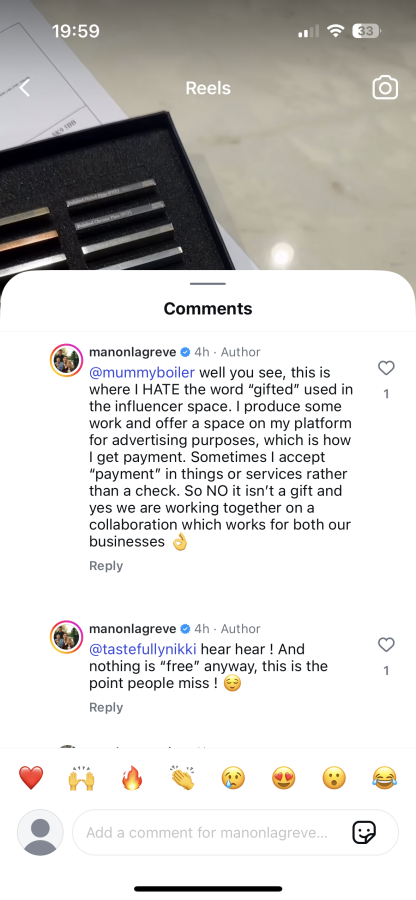Image resolution: width=416 pixels, height=900 pixels.
Task: Open the camera icon at the top right
Action: pyautogui.click(x=385, y=88)
